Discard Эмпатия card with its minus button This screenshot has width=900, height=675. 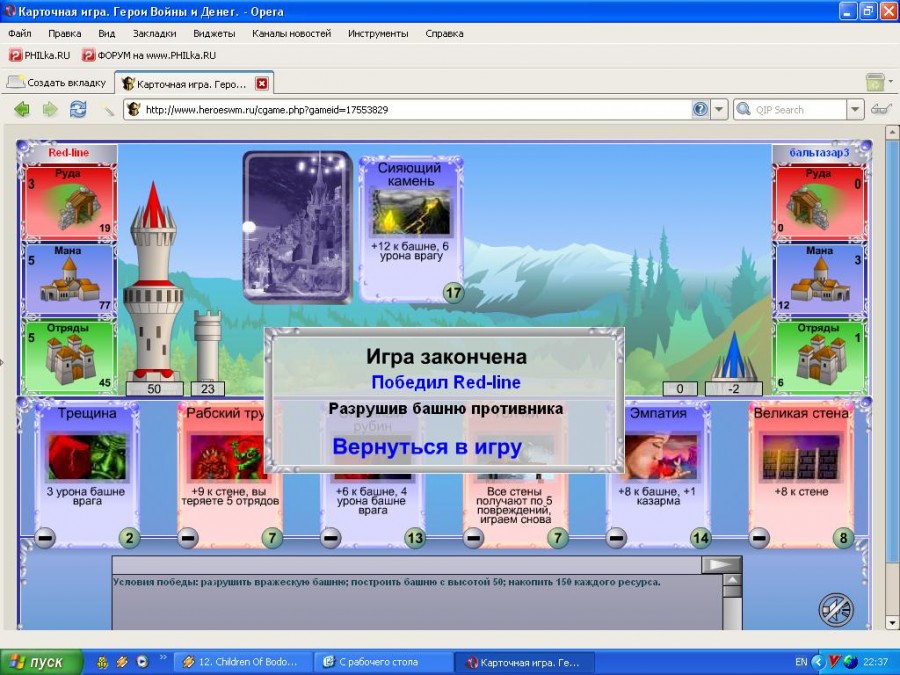click(616, 538)
